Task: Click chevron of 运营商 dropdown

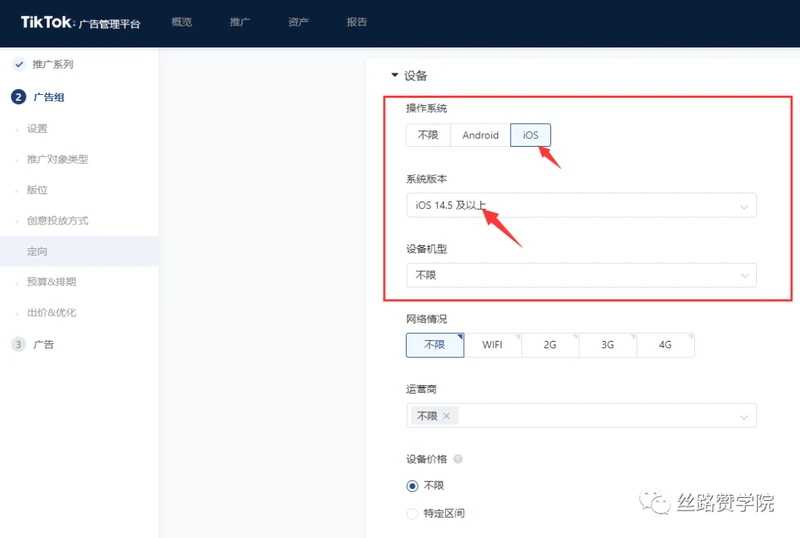Action: tap(744, 417)
